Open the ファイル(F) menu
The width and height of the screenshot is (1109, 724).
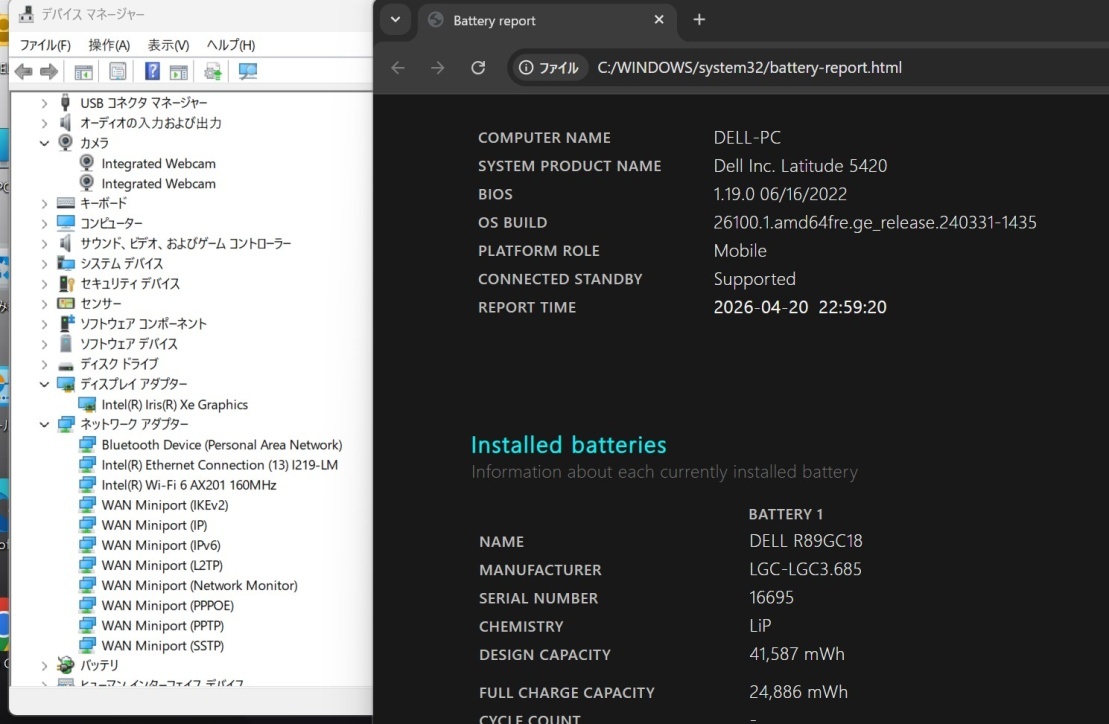(x=45, y=45)
